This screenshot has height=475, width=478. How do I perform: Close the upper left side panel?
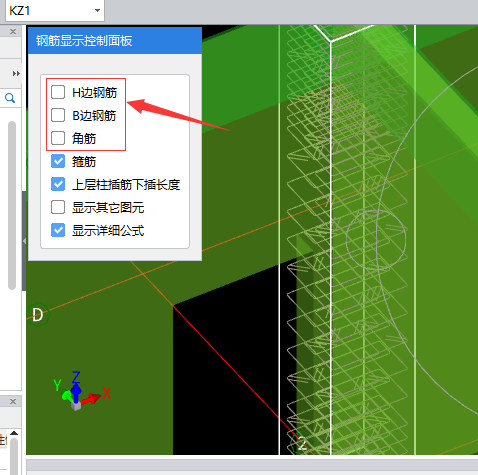13,32
